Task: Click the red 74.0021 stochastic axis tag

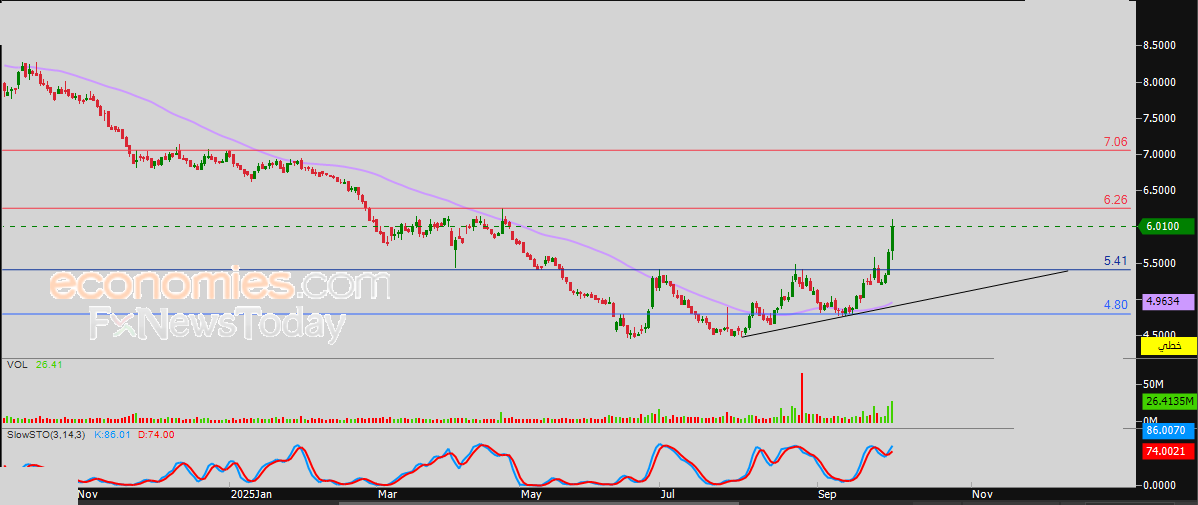Action: coord(1168,452)
